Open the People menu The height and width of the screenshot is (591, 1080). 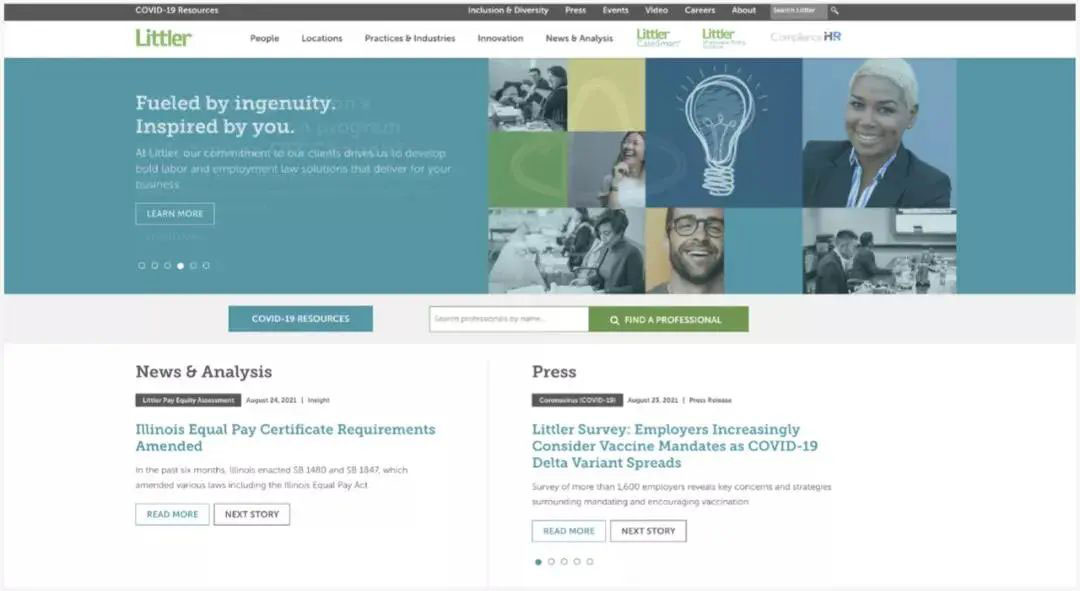point(264,39)
